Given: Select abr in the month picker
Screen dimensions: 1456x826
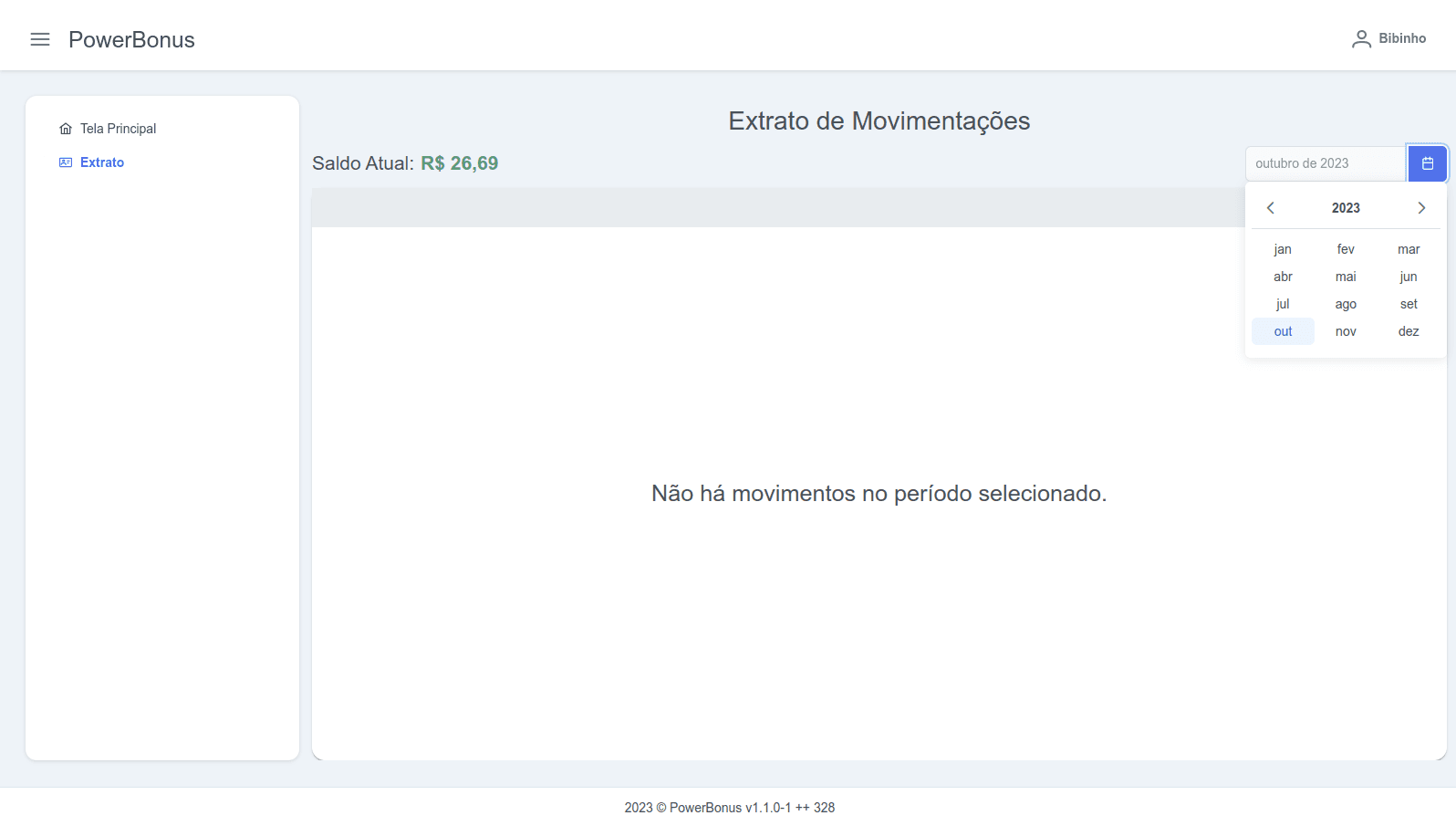Looking at the screenshot, I should coord(1283,277).
